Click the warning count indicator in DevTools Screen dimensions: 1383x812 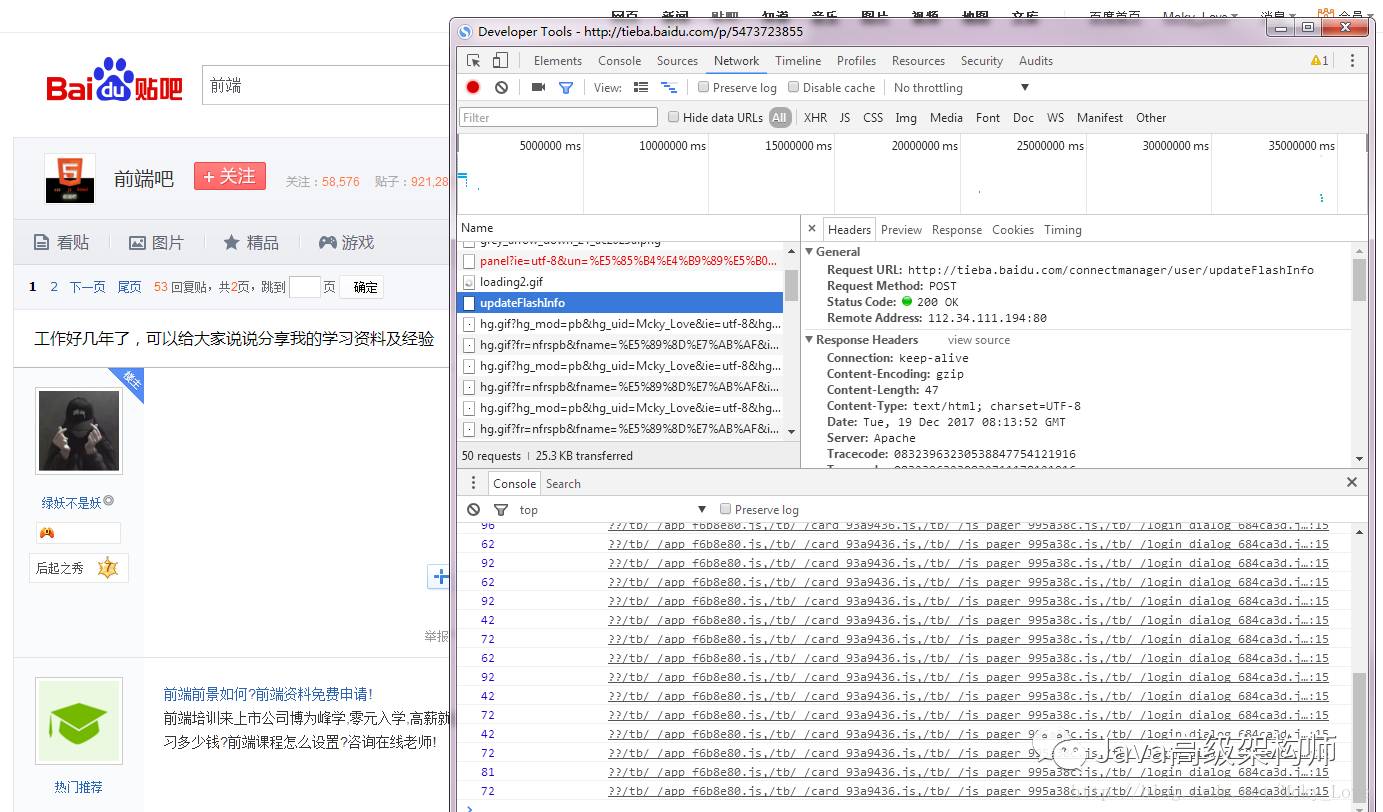(x=1320, y=61)
